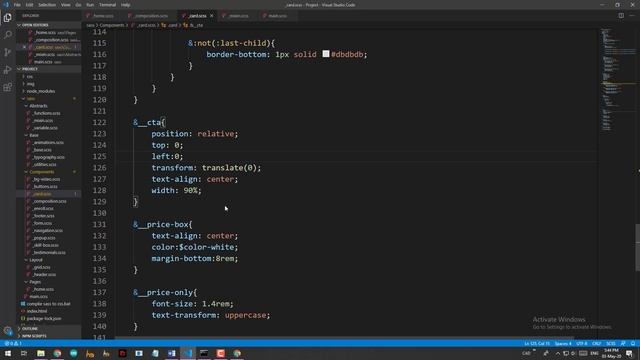Open the Source Control view
The width and height of the screenshot is (640, 360).
pyautogui.click(x=7, y=52)
